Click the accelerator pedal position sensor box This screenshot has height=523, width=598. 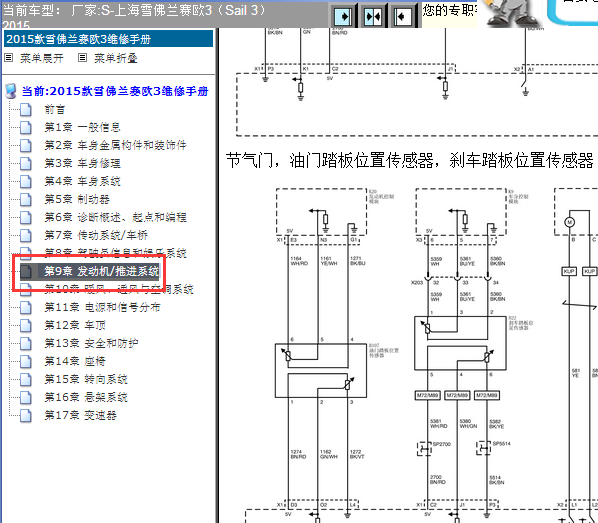321,370
